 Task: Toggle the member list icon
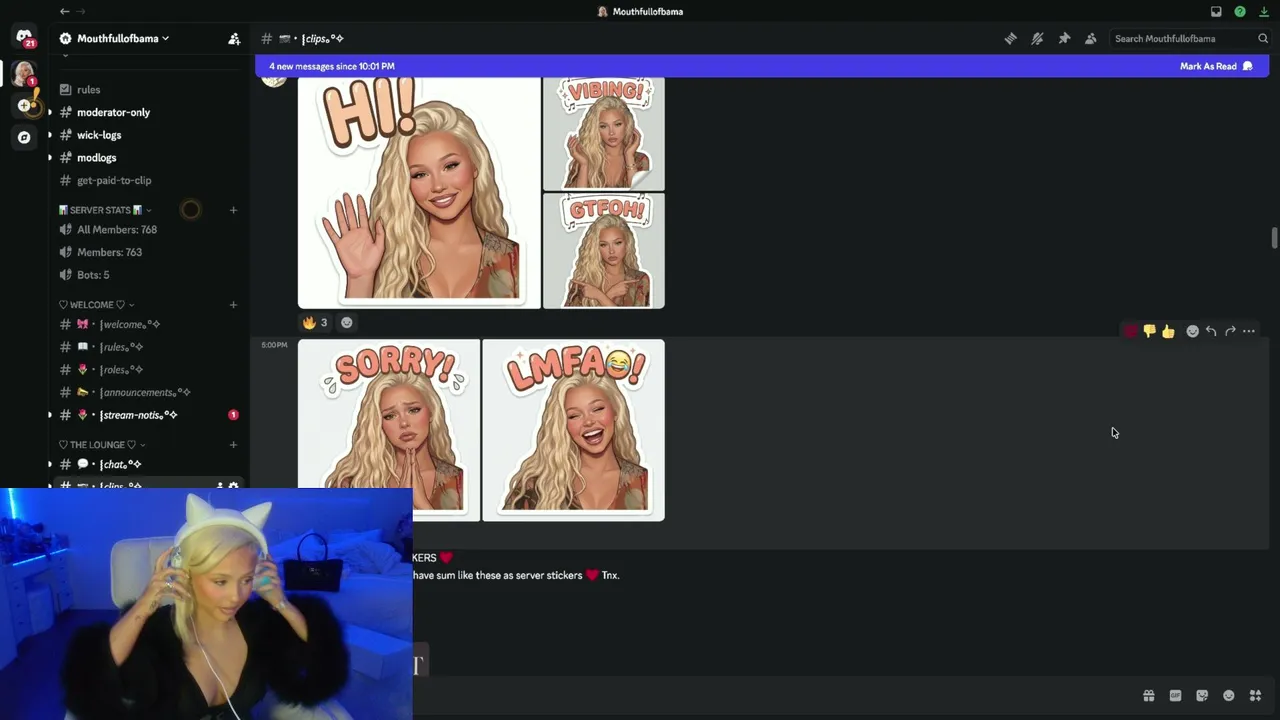(x=1091, y=38)
